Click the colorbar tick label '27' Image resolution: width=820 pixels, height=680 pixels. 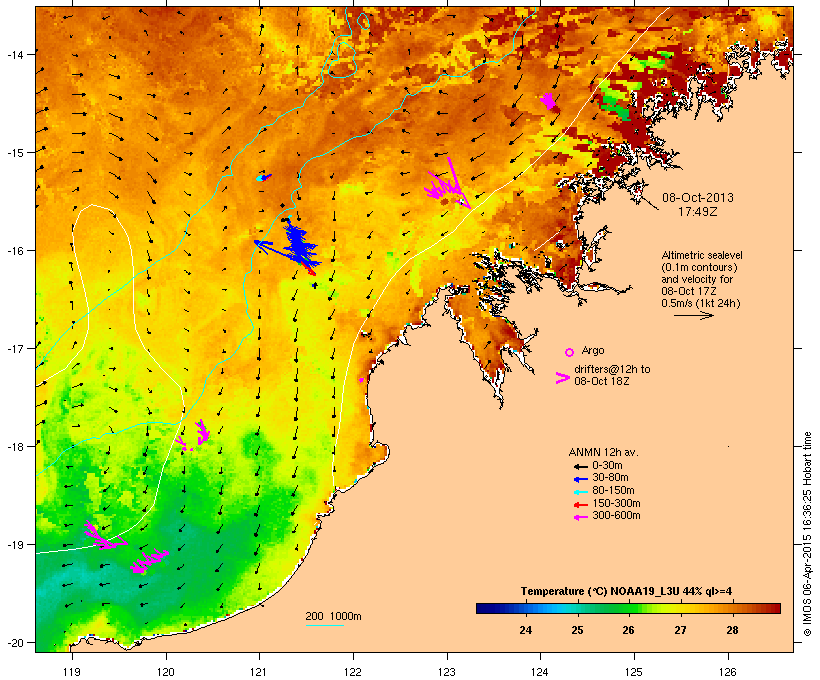[x=680, y=630]
